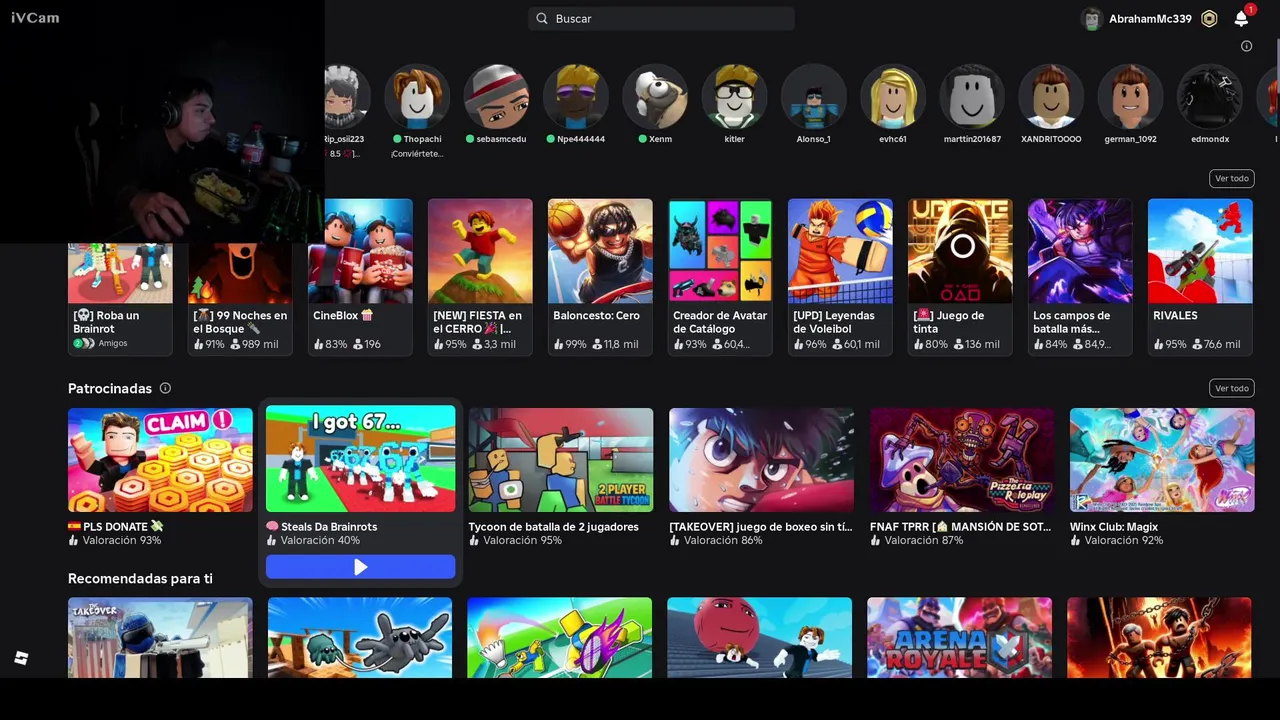1280x720 pixels.
Task: Open the NEW FIESTA en el CERRO game
Action: (x=480, y=277)
